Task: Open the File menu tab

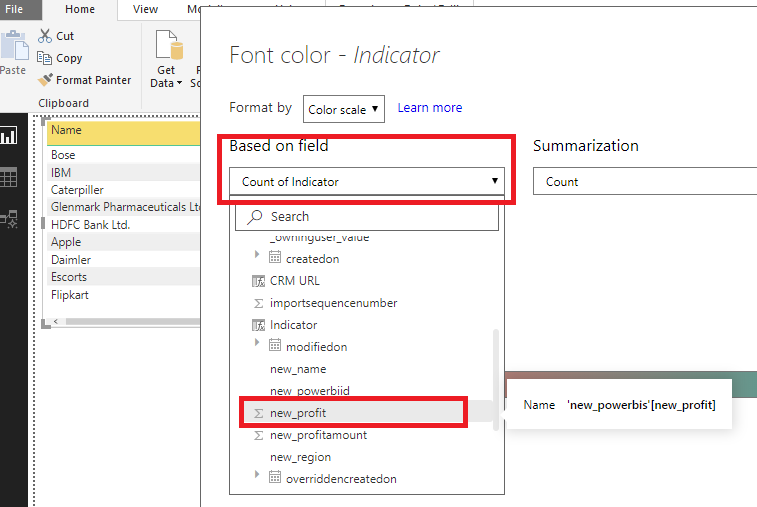Action: coord(15,9)
